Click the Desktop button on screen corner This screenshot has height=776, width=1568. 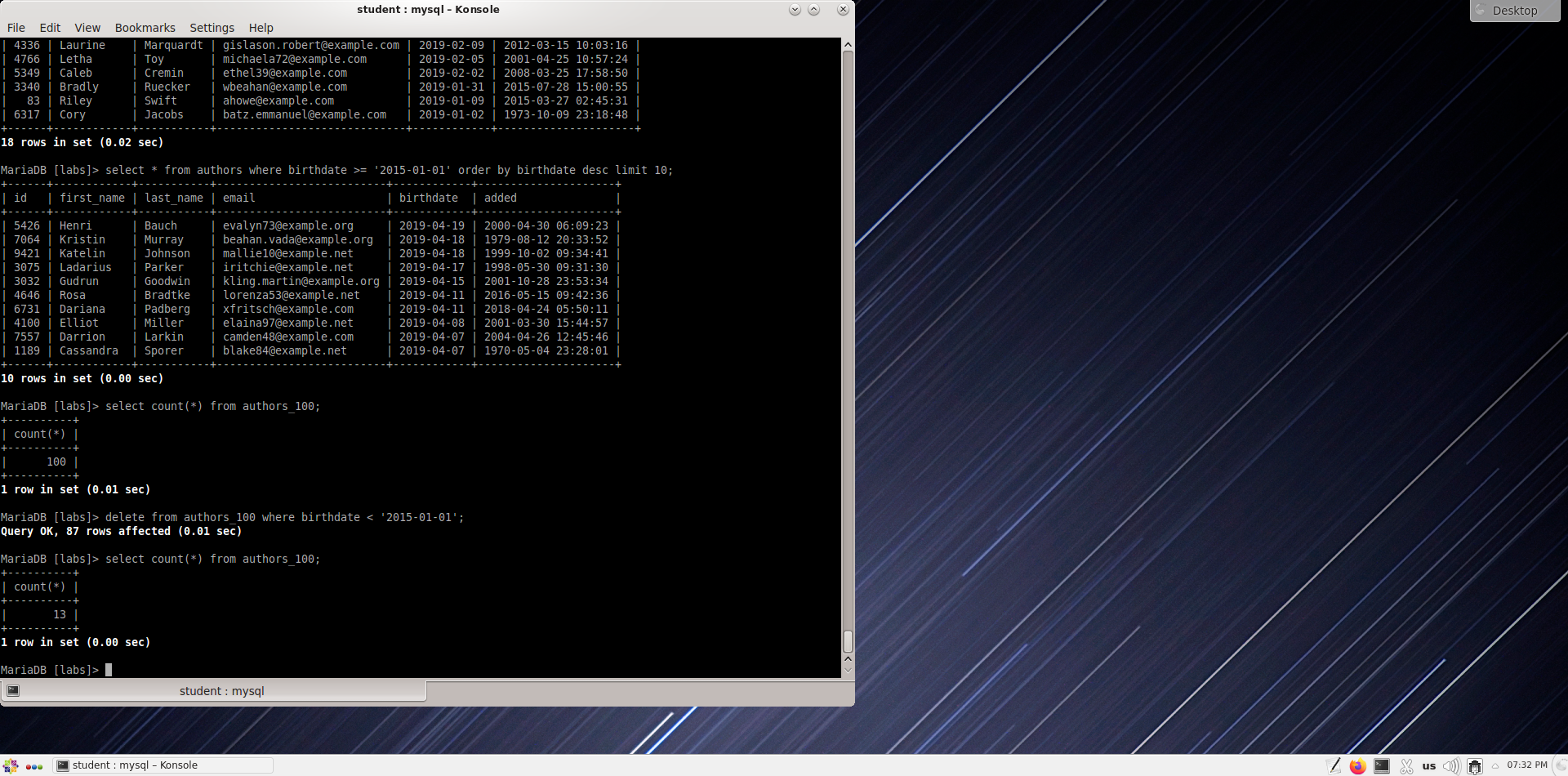pos(1515,11)
